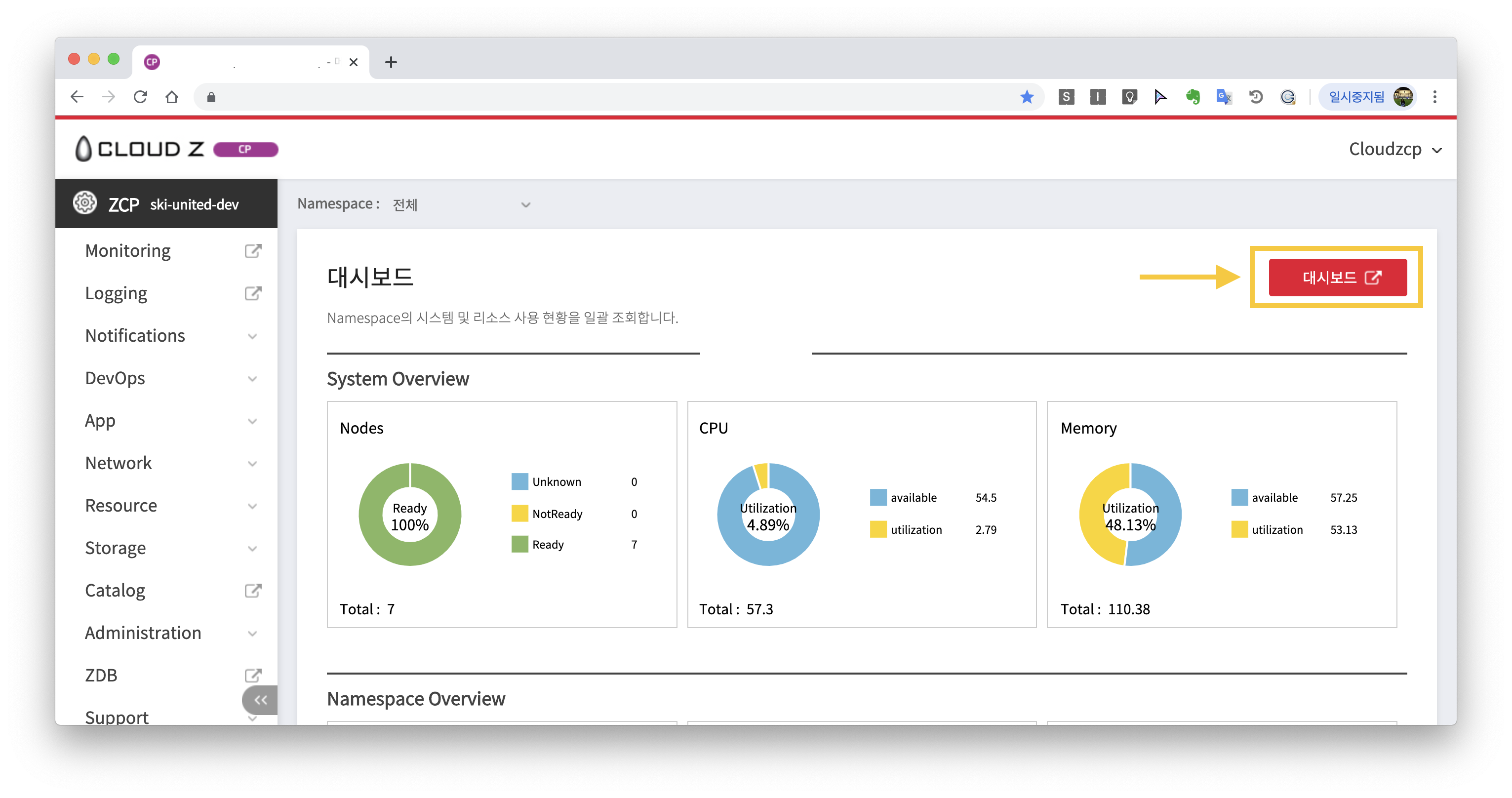Collapse sidebar with double-chevron button
The width and height of the screenshot is (1512, 798).
pyautogui.click(x=260, y=699)
